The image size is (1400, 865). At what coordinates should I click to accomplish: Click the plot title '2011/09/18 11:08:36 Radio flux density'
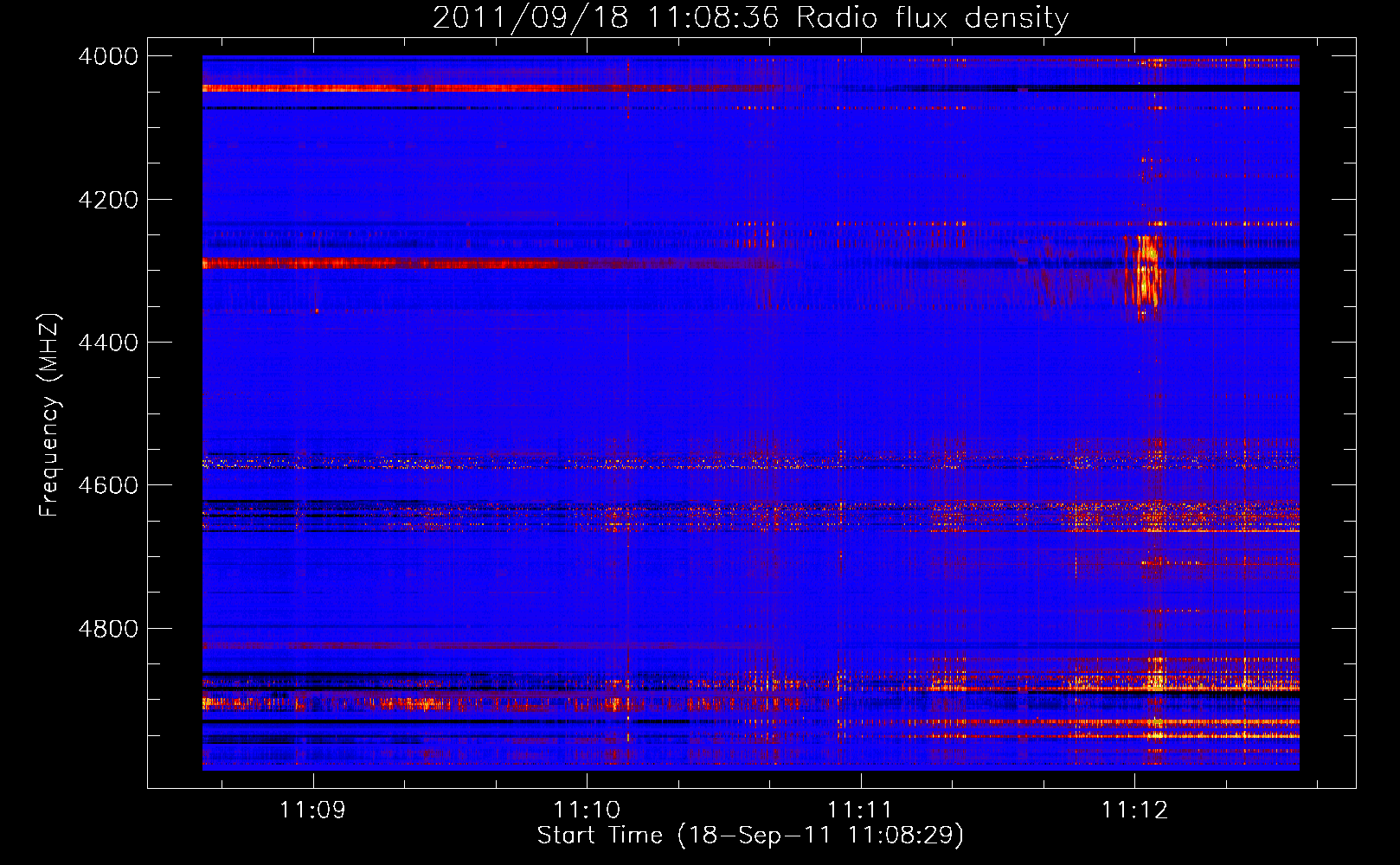coord(750,17)
